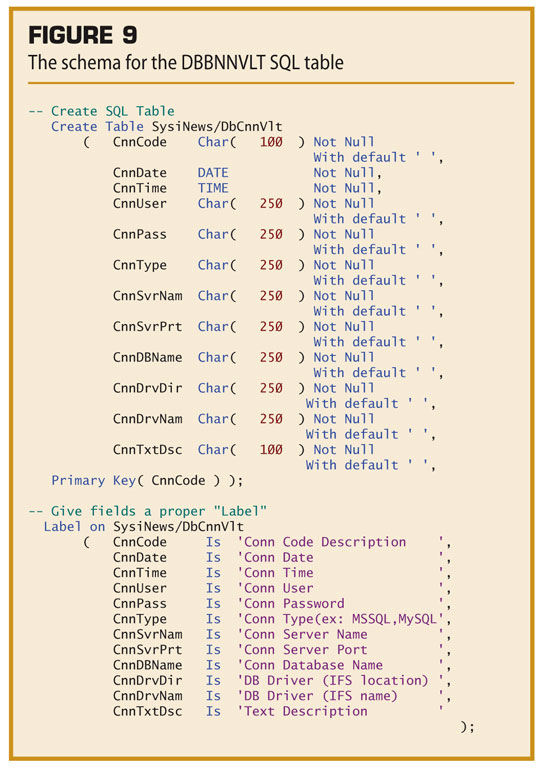Screen dimensions: 542x770
Task: Click 'CnnUser' in the Create Table block
Action: (x=139, y=203)
